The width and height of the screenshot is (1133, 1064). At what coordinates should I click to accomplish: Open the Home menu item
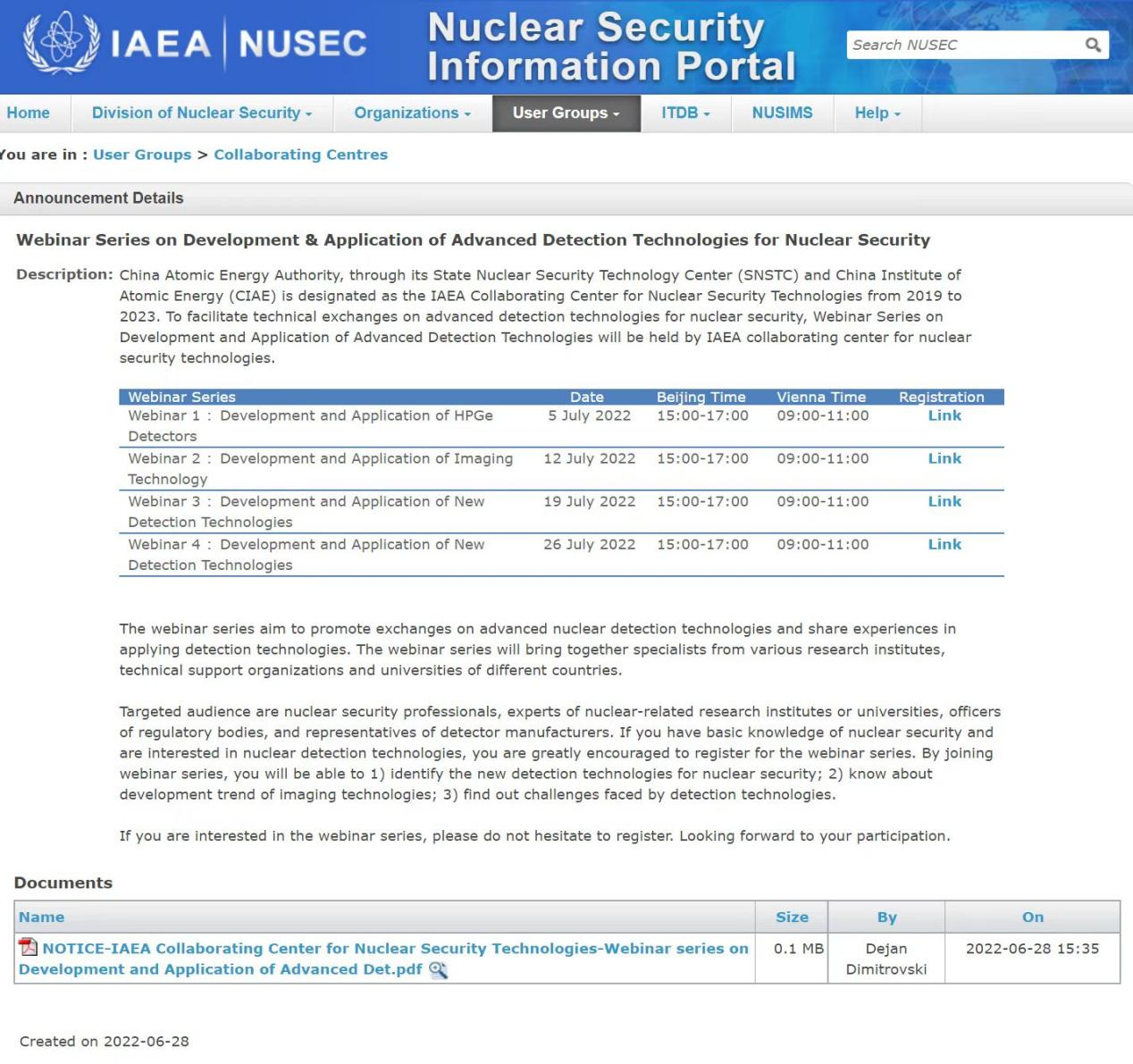(29, 113)
